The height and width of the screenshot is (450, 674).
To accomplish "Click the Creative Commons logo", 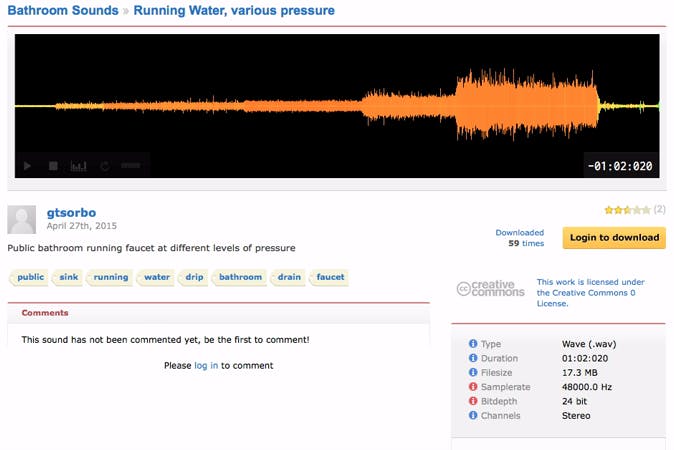I will 490,288.
